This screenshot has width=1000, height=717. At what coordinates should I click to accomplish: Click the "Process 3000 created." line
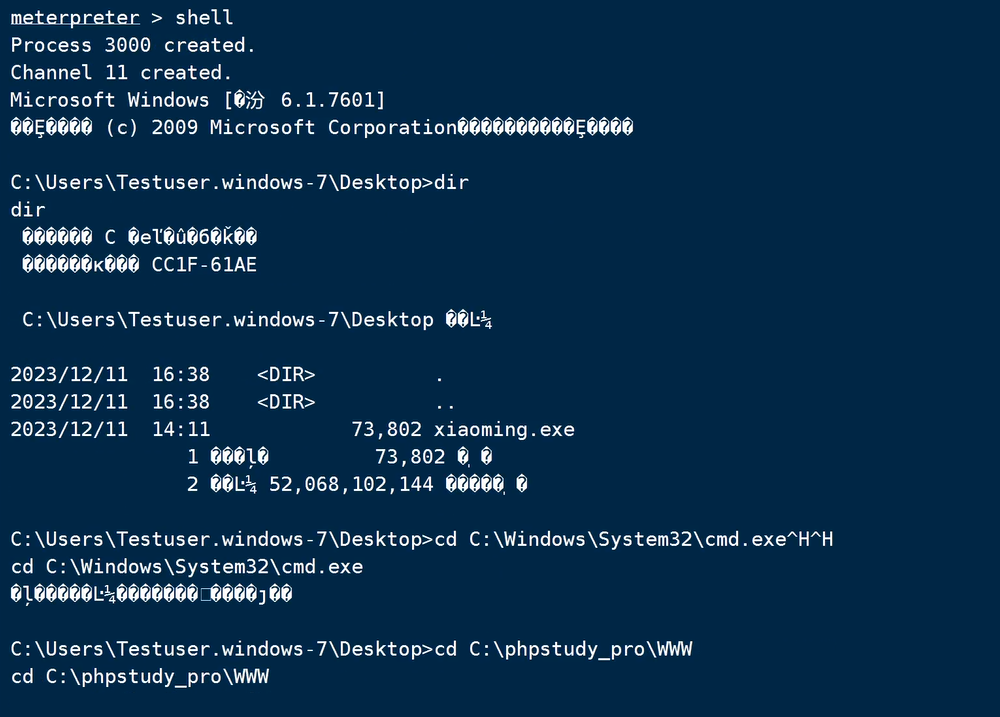click(133, 45)
